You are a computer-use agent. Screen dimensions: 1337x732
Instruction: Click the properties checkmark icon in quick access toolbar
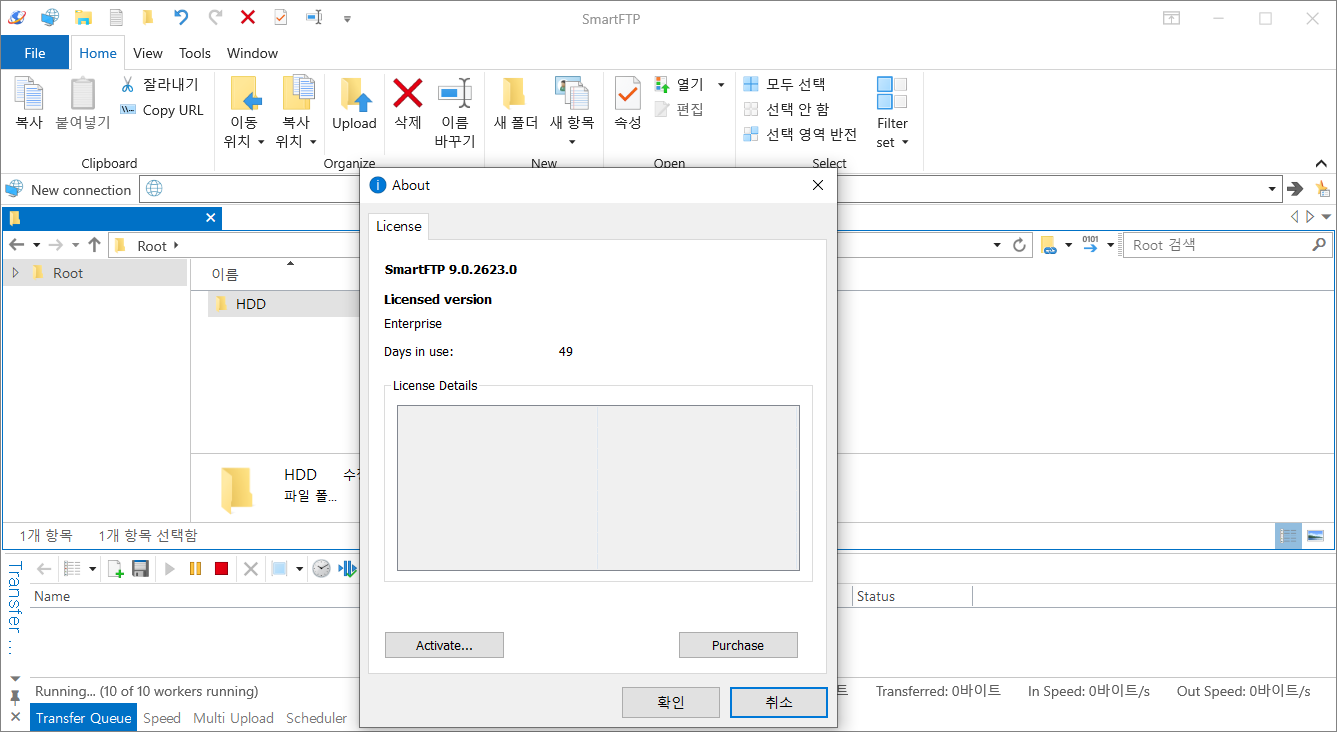(x=280, y=17)
